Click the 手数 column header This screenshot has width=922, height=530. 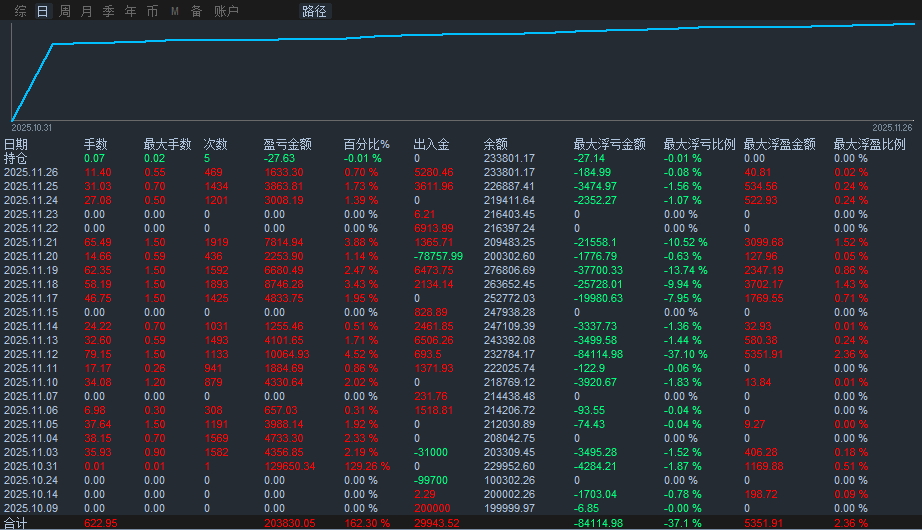[x=96, y=144]
